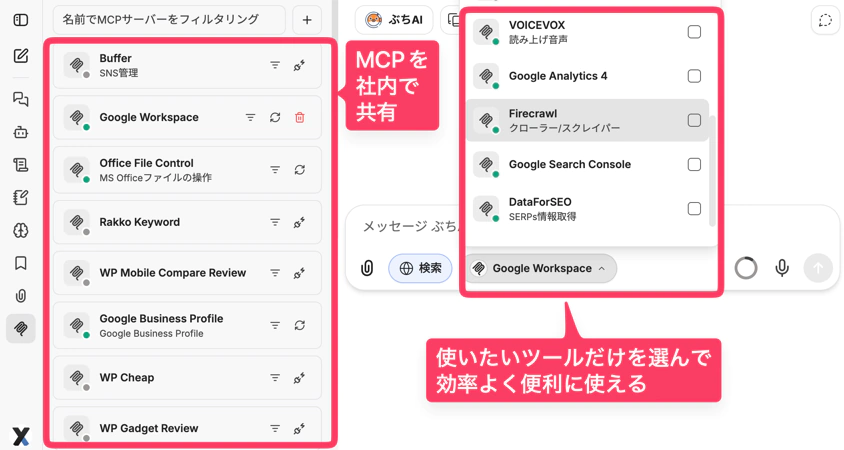
Task: Open filter settings for Office File Control
Action: tap(275, 170)
